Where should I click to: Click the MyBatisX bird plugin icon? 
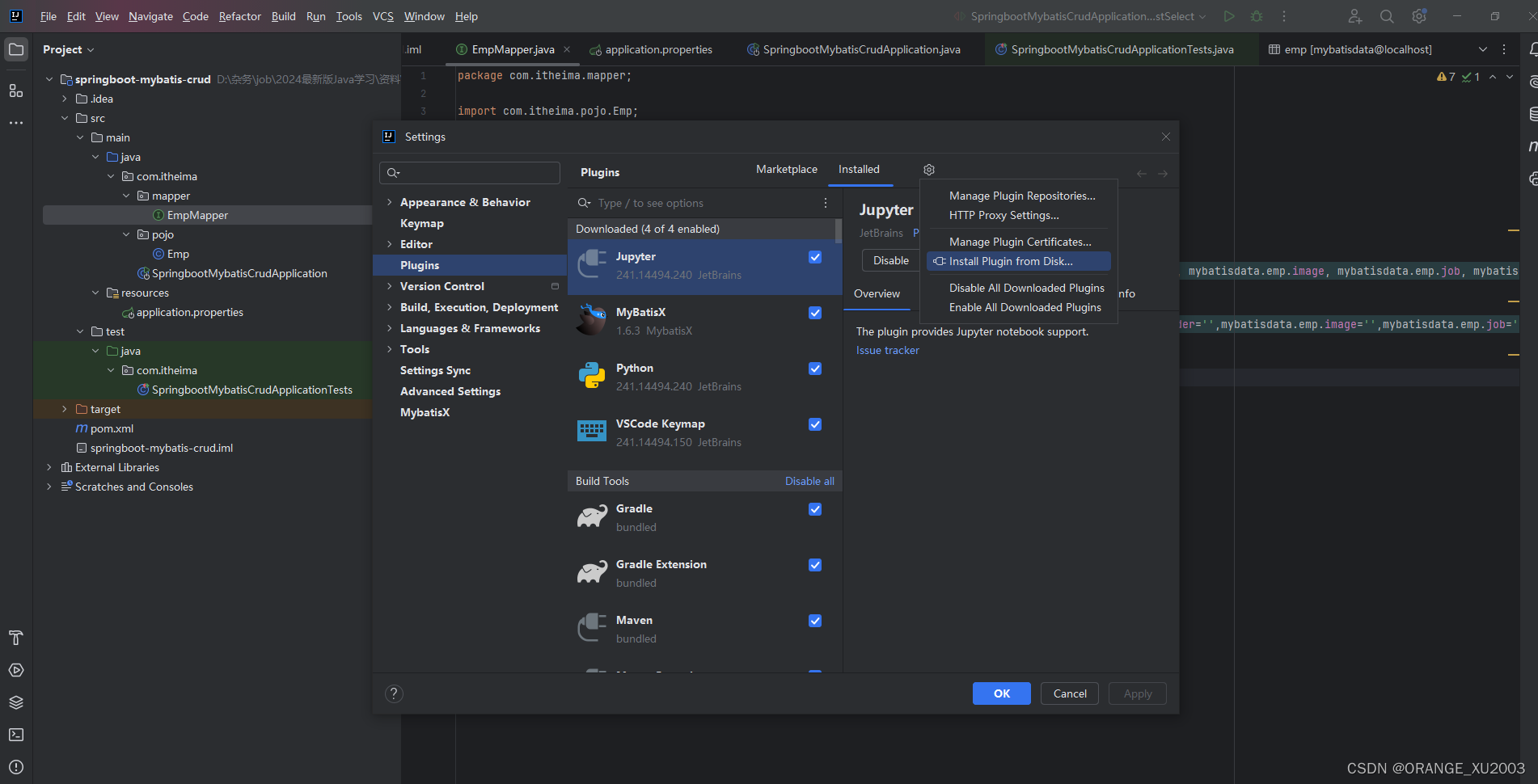pyautogui.click(x=592, y=321)
